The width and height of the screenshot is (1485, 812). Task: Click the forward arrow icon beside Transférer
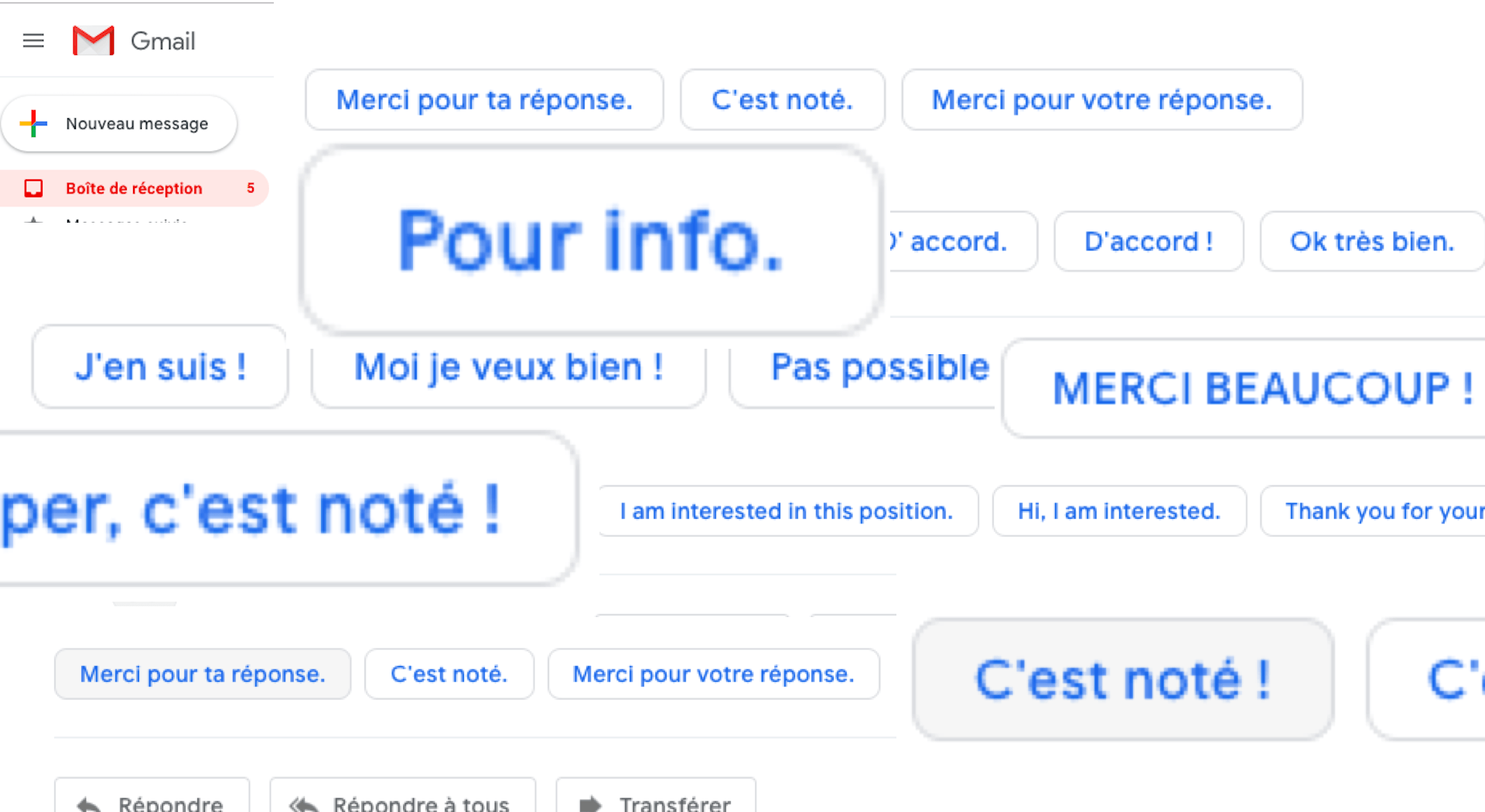click(x=590, y=804)
